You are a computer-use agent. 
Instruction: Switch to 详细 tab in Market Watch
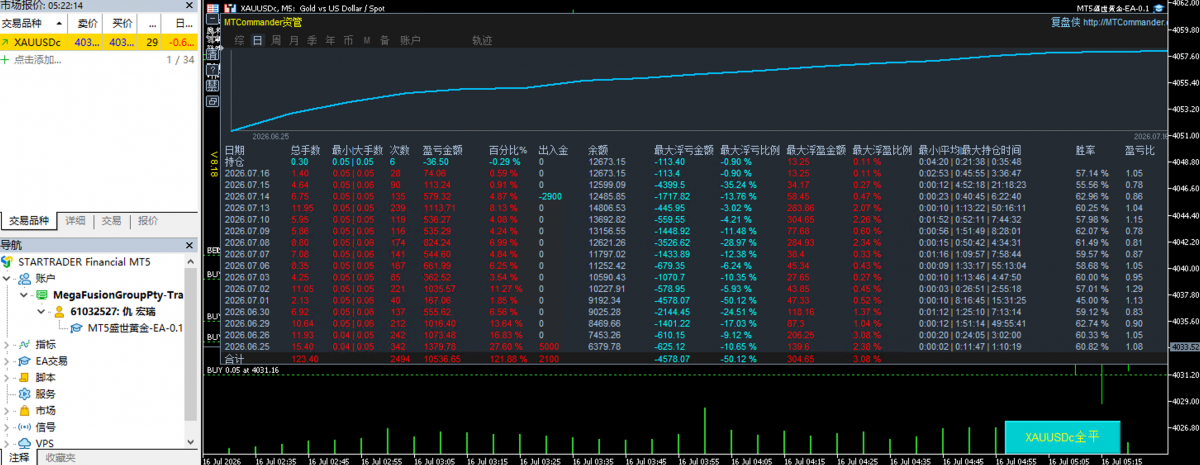[x=75, y=220]
